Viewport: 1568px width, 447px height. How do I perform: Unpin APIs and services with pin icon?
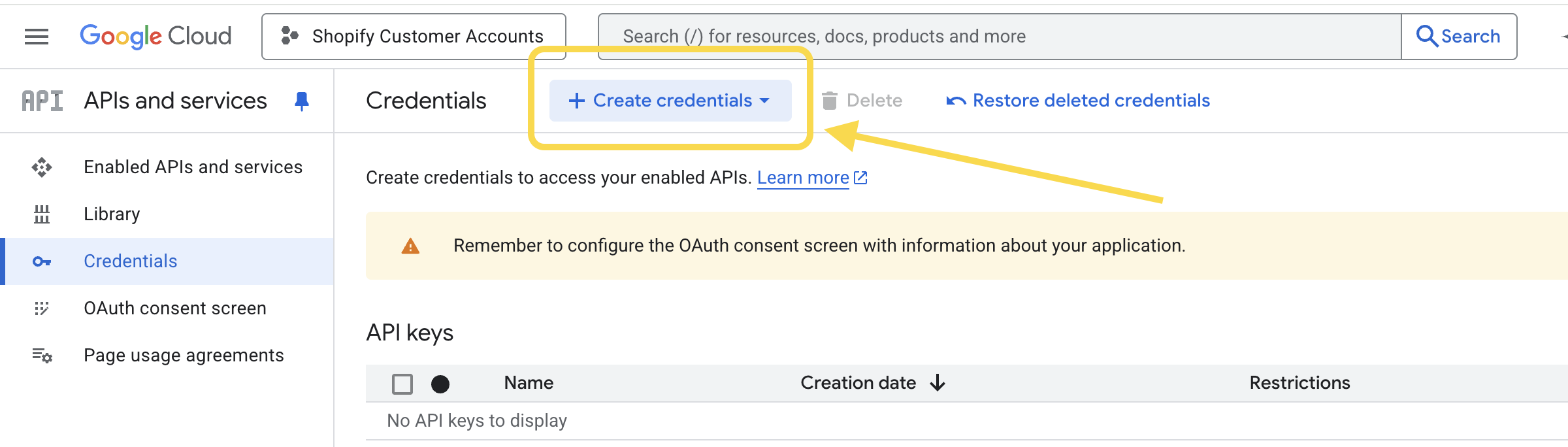click(x=301, y=101)
